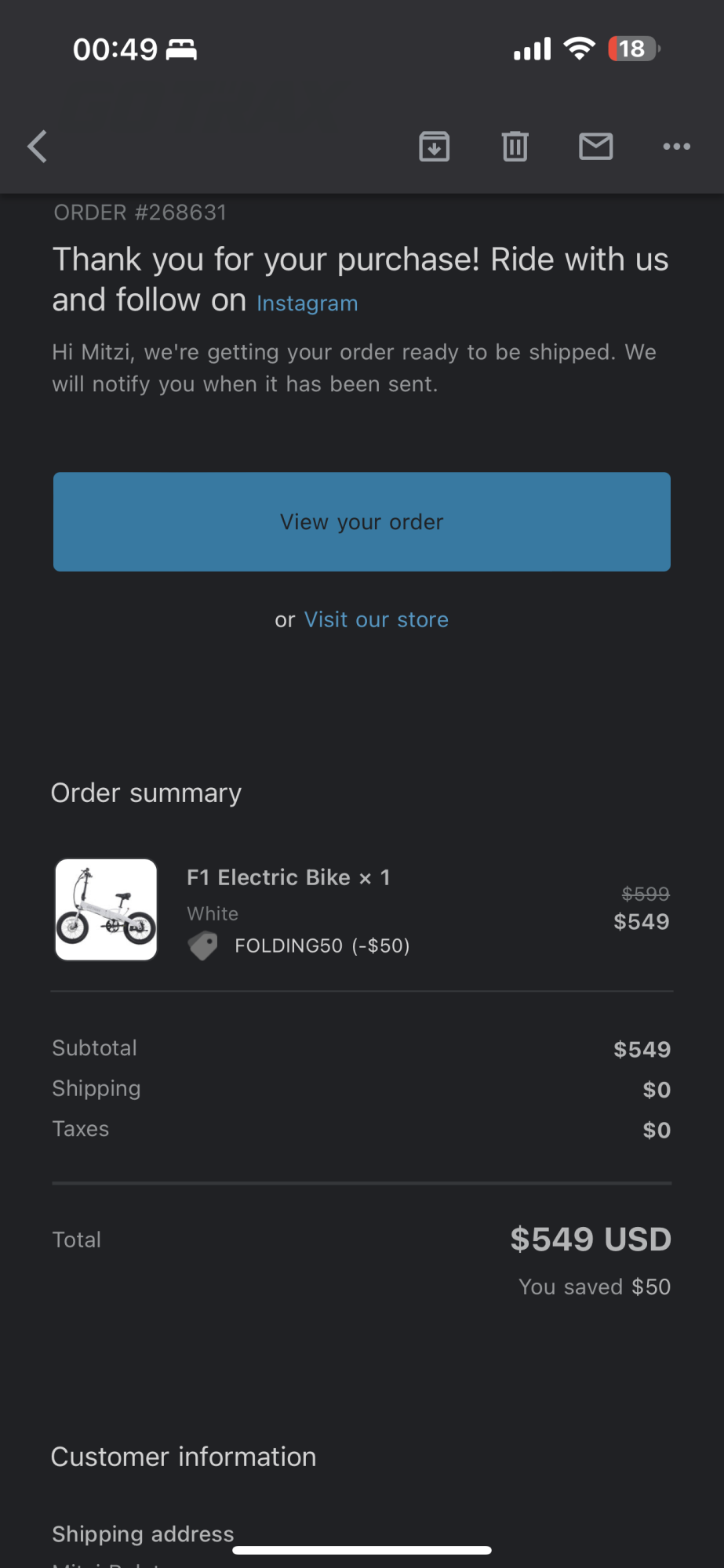The image size is (724, 1568).
Task: Follow the Visit our store link
Action: click(x=376, y=619)
